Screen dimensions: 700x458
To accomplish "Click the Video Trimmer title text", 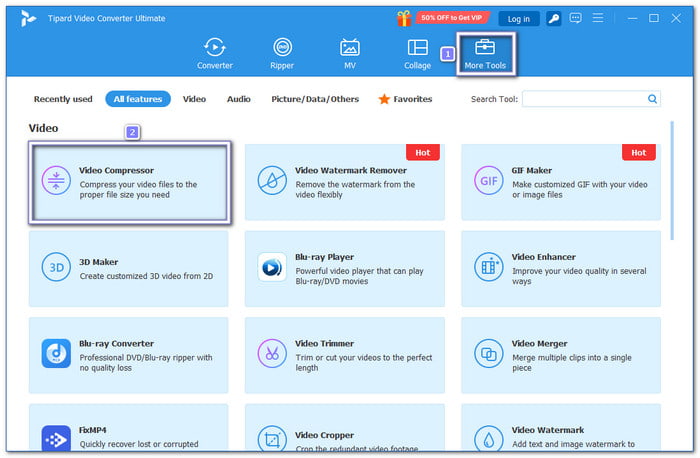I will pos(325,344).
